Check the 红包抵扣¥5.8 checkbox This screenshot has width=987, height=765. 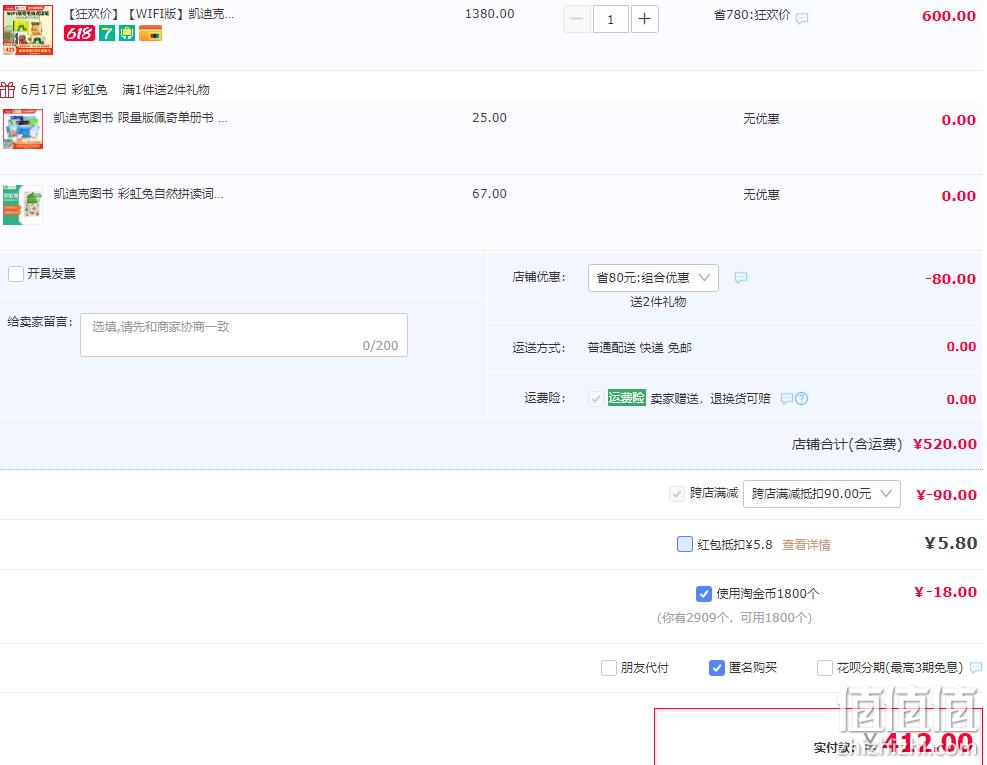(x=685, y=544)
